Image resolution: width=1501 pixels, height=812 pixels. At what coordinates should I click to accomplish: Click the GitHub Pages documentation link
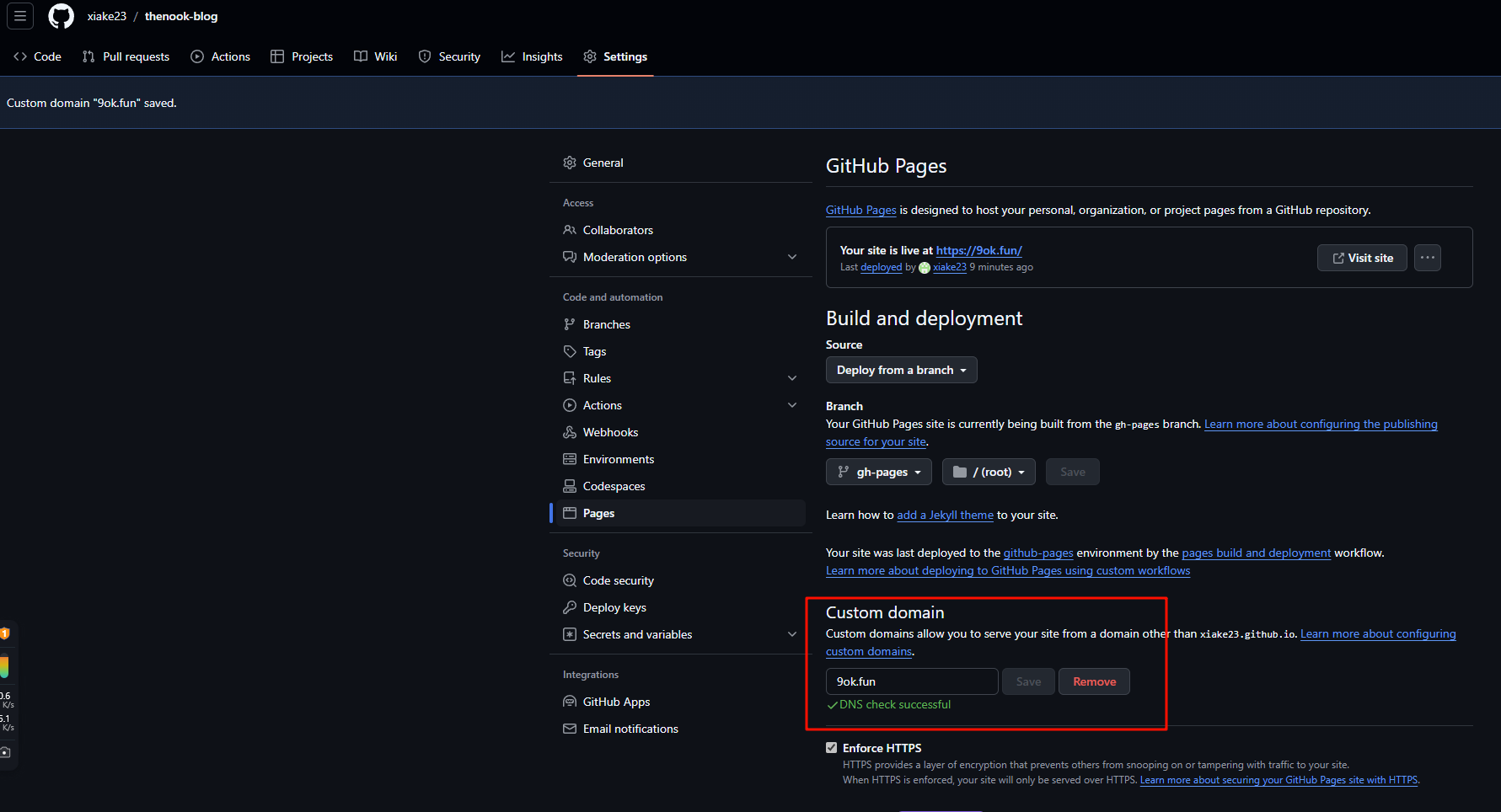pyautogui.click(x=860, y=210)
